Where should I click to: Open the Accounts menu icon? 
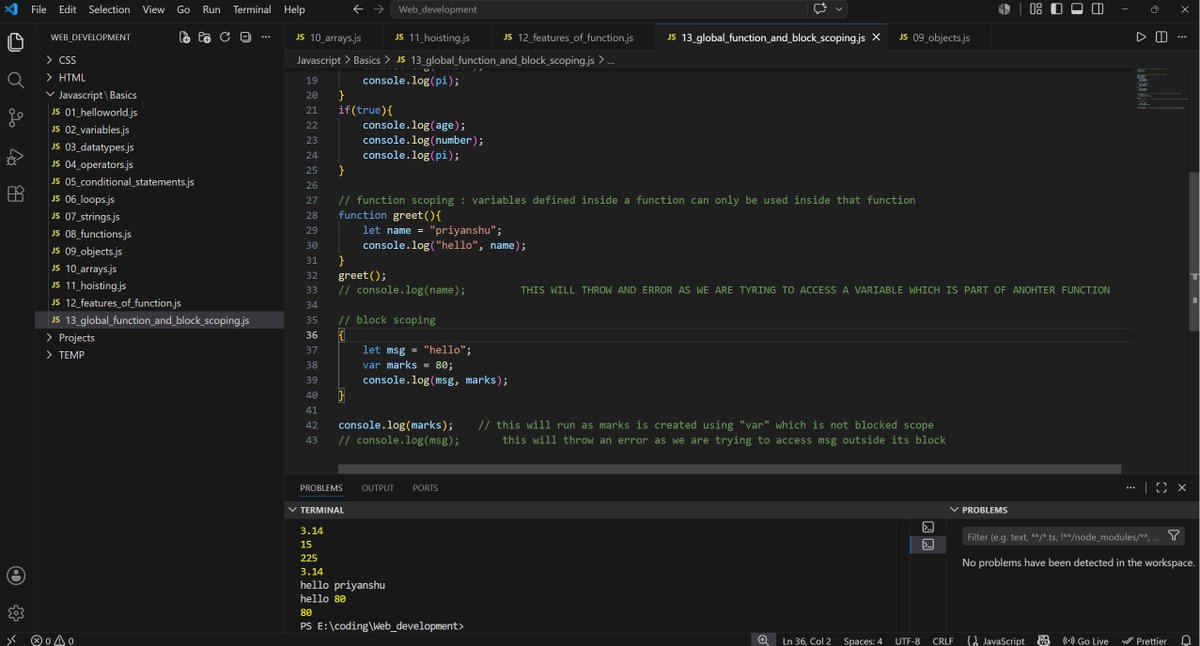click(15, 575)
